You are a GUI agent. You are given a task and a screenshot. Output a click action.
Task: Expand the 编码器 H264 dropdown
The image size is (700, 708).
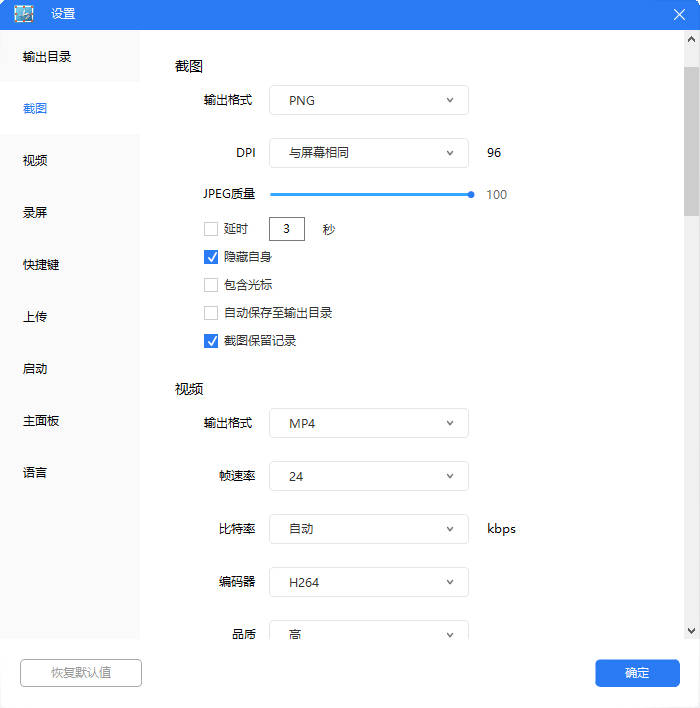click(x=368, y=582)
